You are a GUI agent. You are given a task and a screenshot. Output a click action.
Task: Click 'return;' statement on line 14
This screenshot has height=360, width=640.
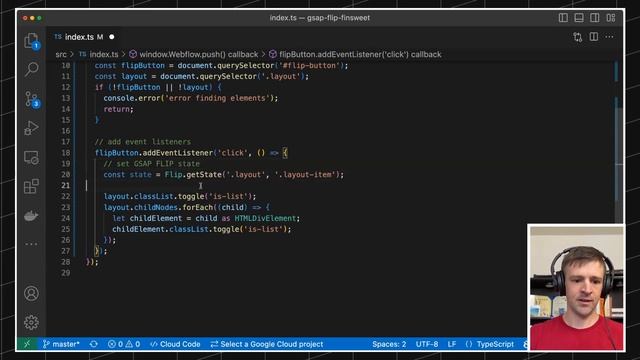(118, 109)
